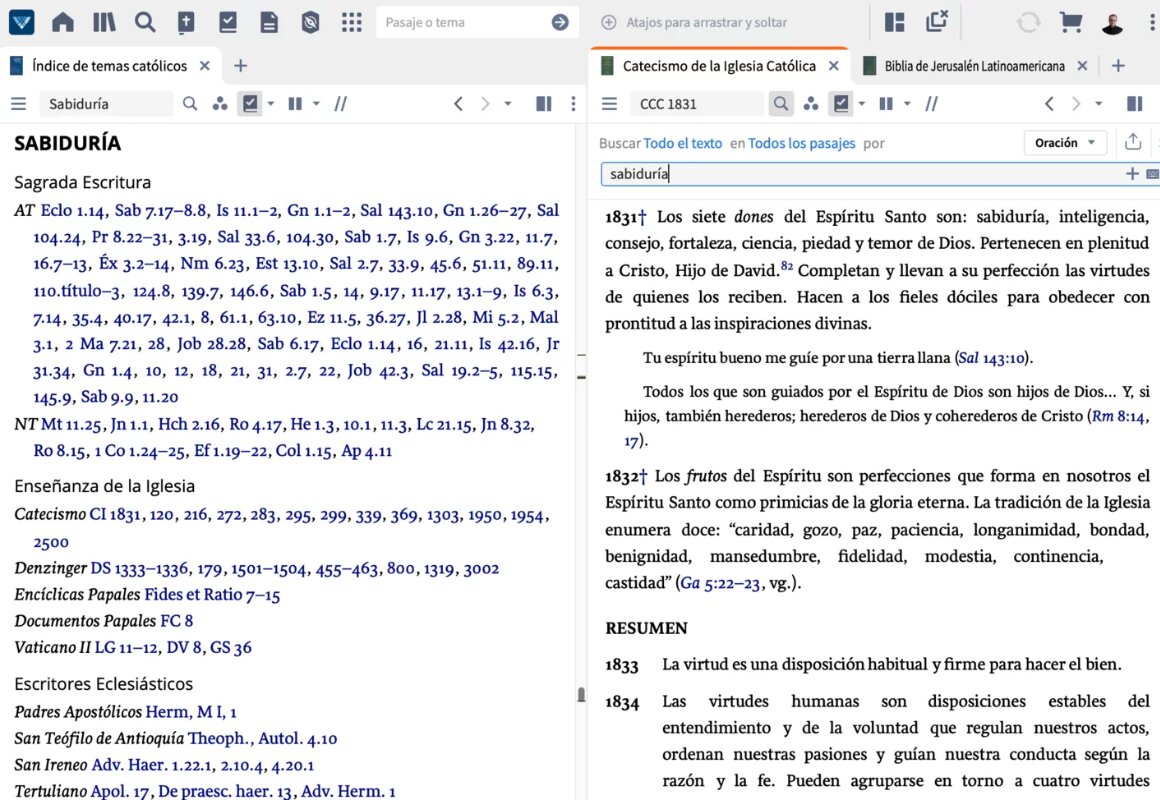
Task: Switch to Índice de temas católicos tab
Action: click(109, 66)
